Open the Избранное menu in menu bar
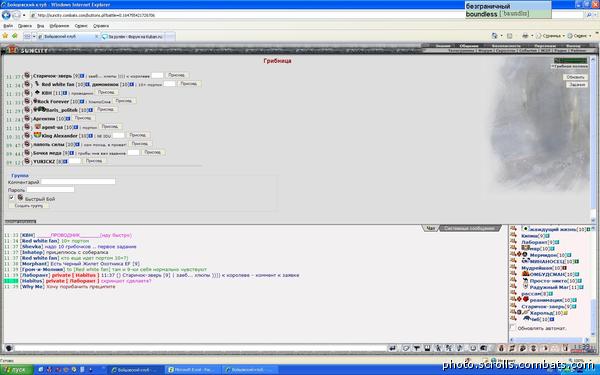 click(59, 26)
